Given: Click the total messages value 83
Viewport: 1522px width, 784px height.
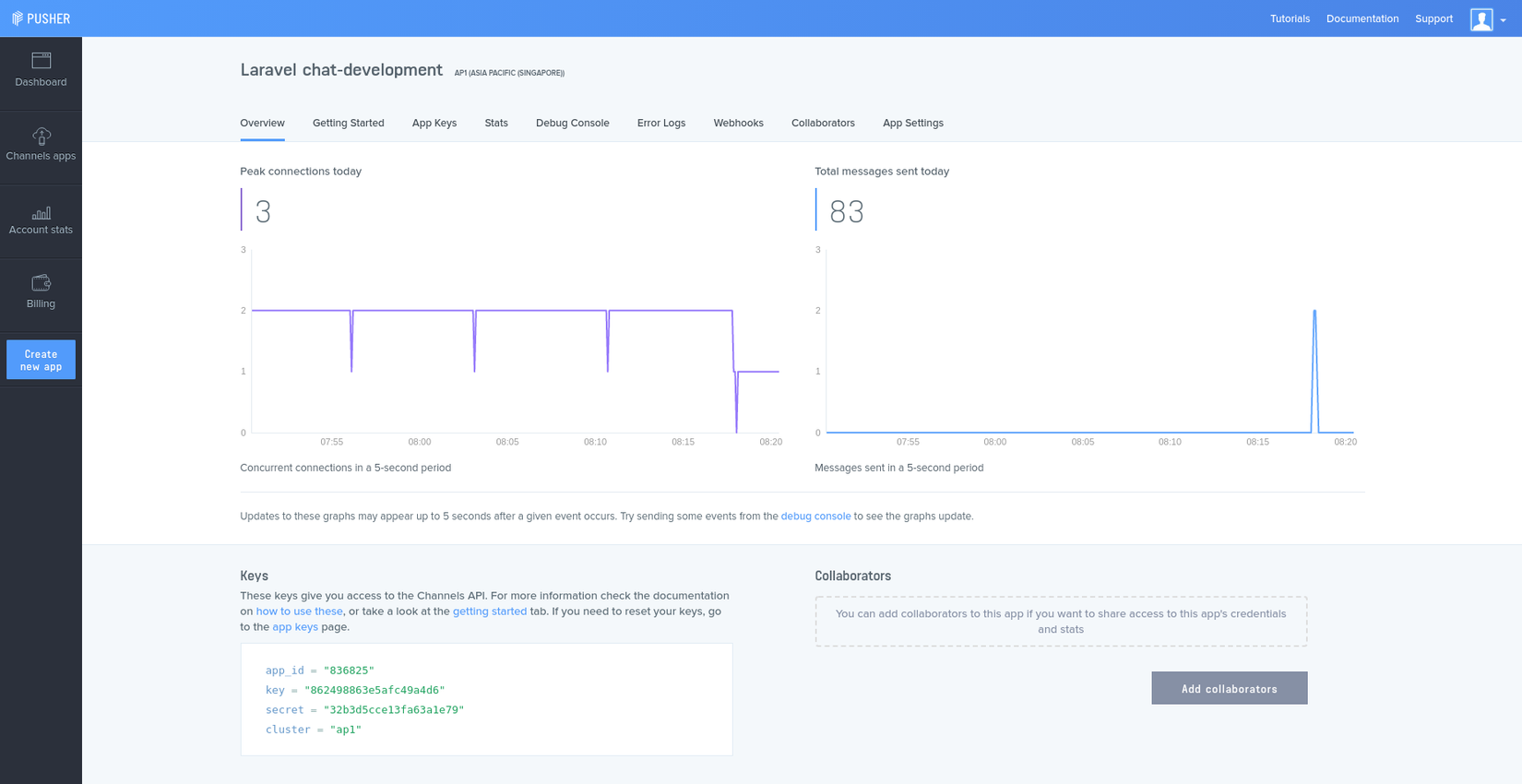Looking at the screenshot, I should pyautogui.click(x=847, y=212).
